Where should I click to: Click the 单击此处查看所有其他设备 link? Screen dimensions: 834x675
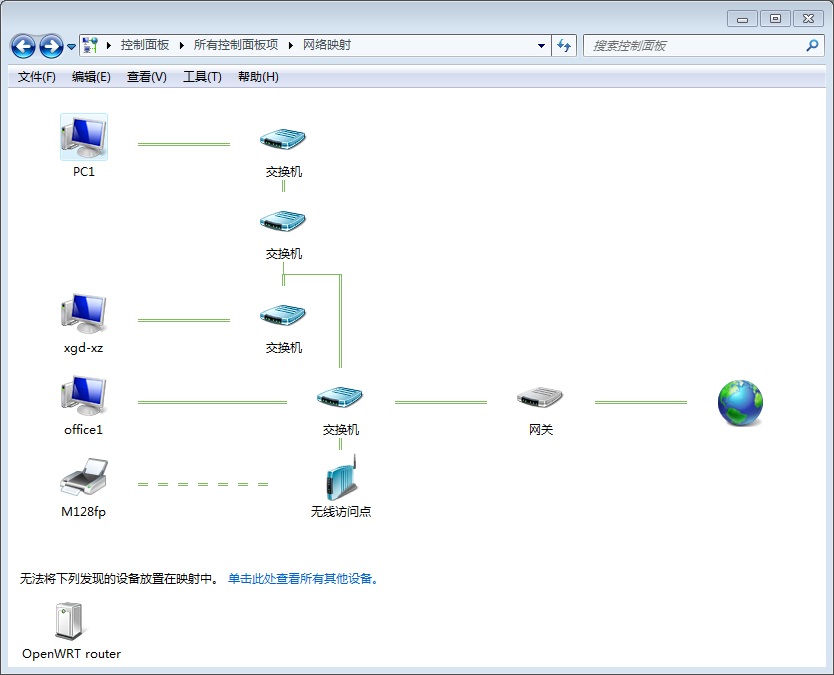300,578
